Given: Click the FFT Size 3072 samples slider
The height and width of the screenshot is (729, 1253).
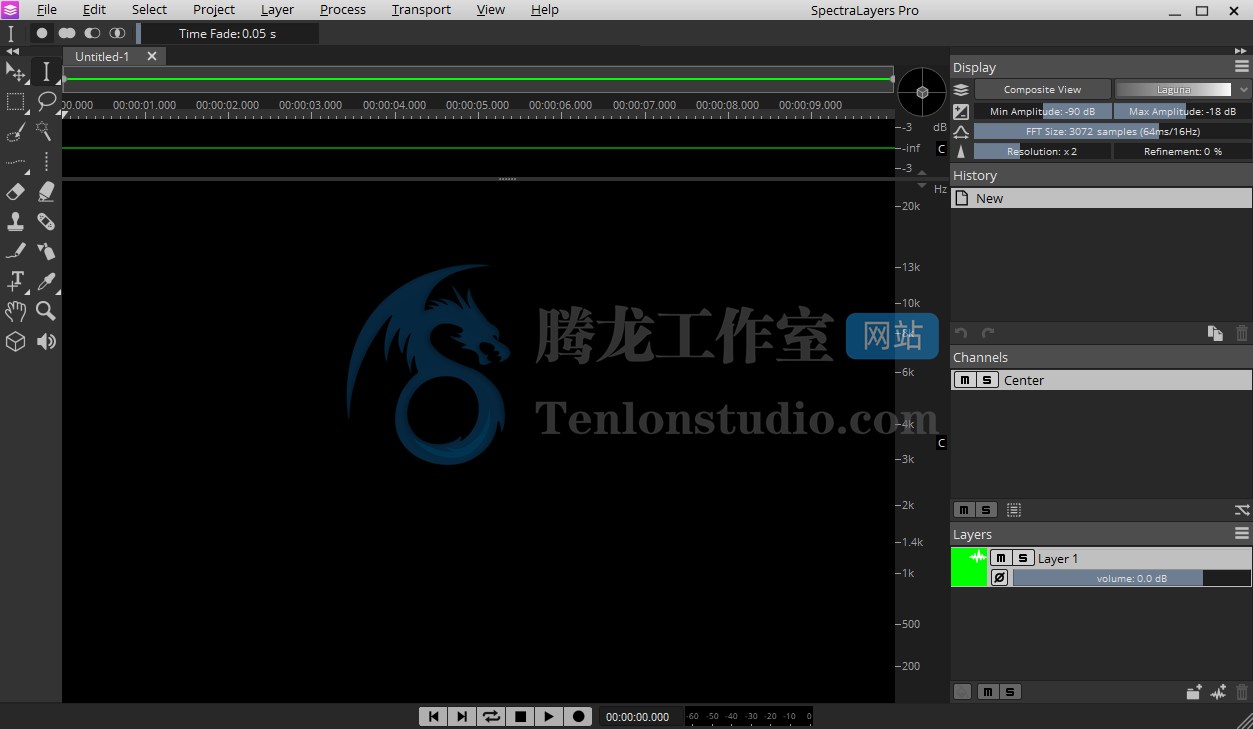Looking at the screenshot, I should pyautogui.click(x=1112, y=132).
